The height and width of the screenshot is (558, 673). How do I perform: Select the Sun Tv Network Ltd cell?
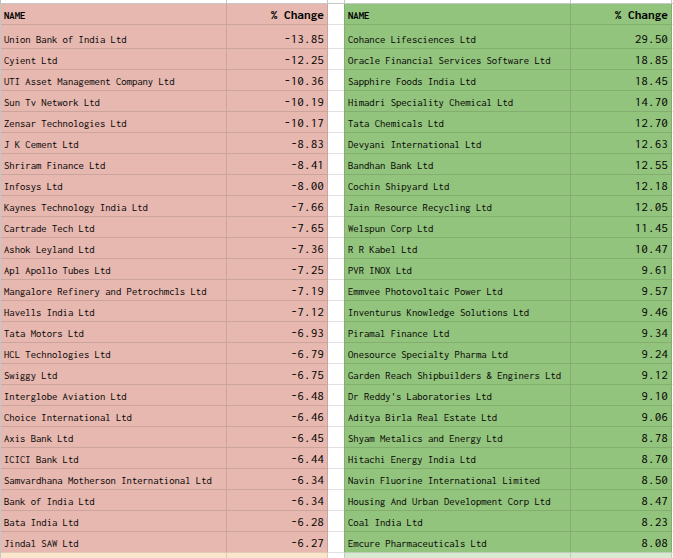[113, 103]
